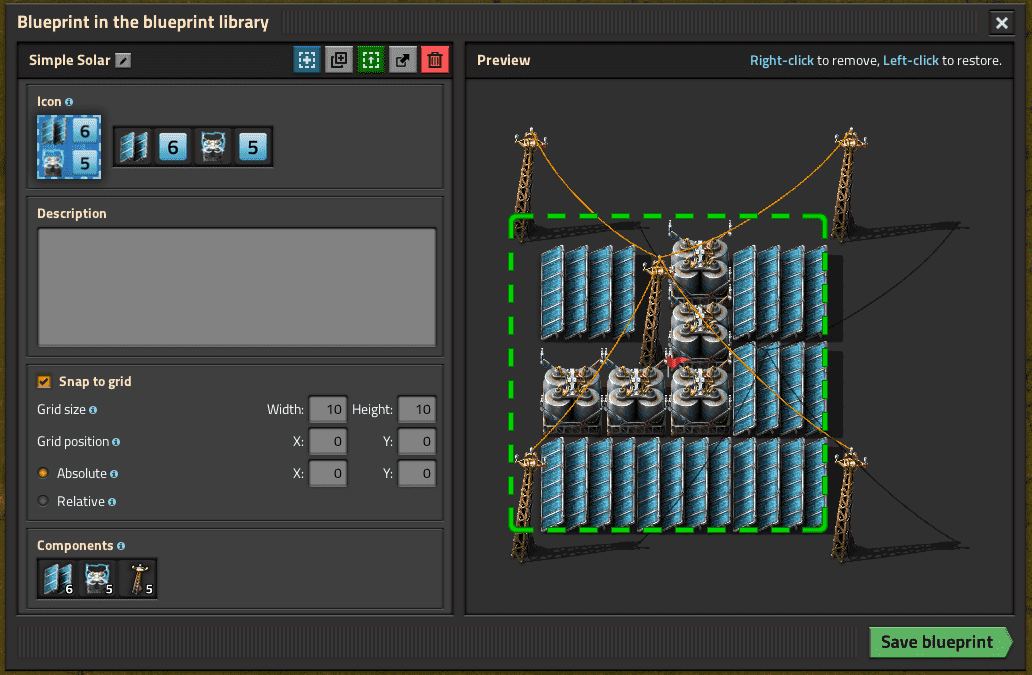Click the center power pole in preview
The height and width of the screenshot is (675, 1032).
[654, 313]
